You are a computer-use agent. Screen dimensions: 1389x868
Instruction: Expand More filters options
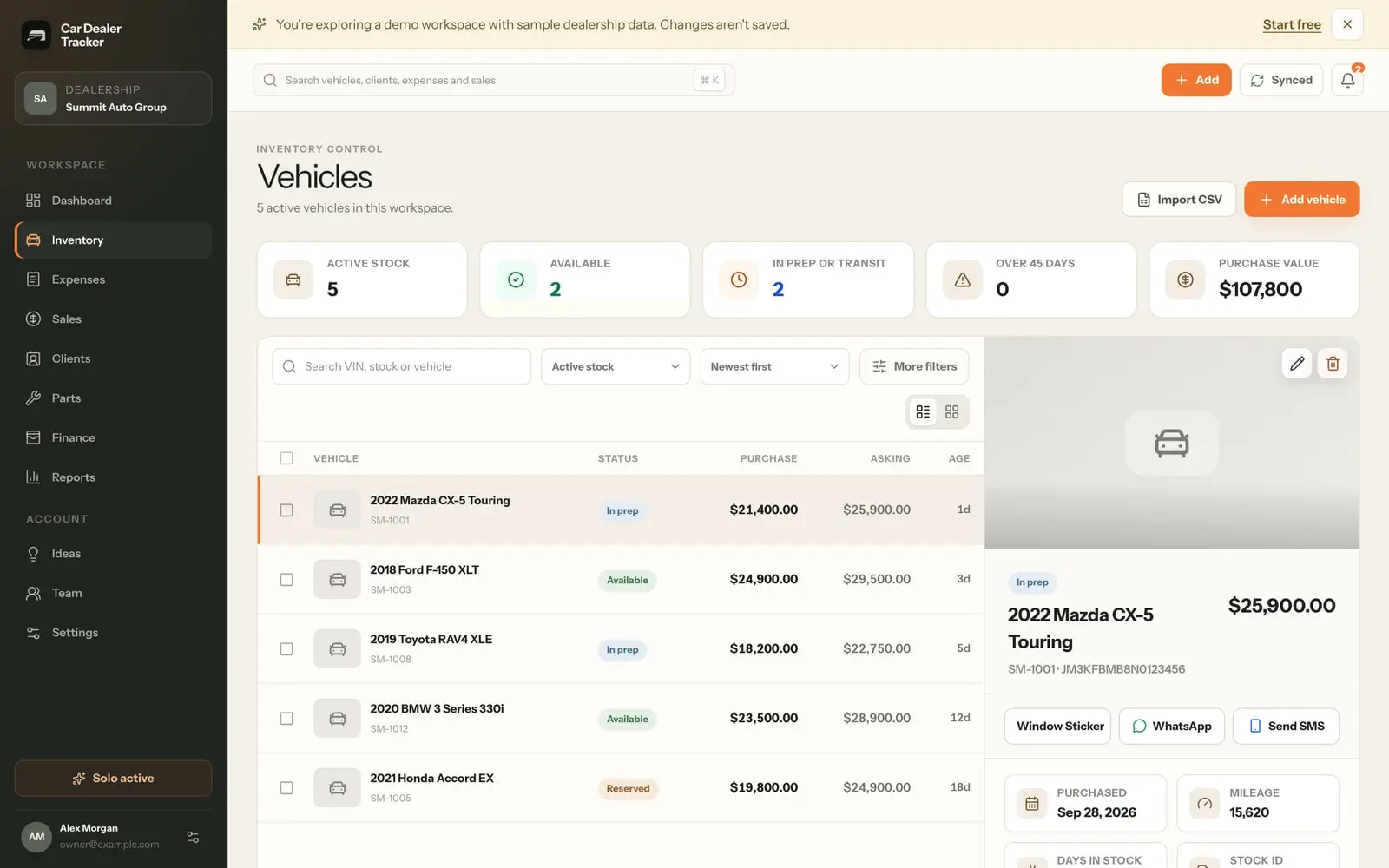pos(914,366)
